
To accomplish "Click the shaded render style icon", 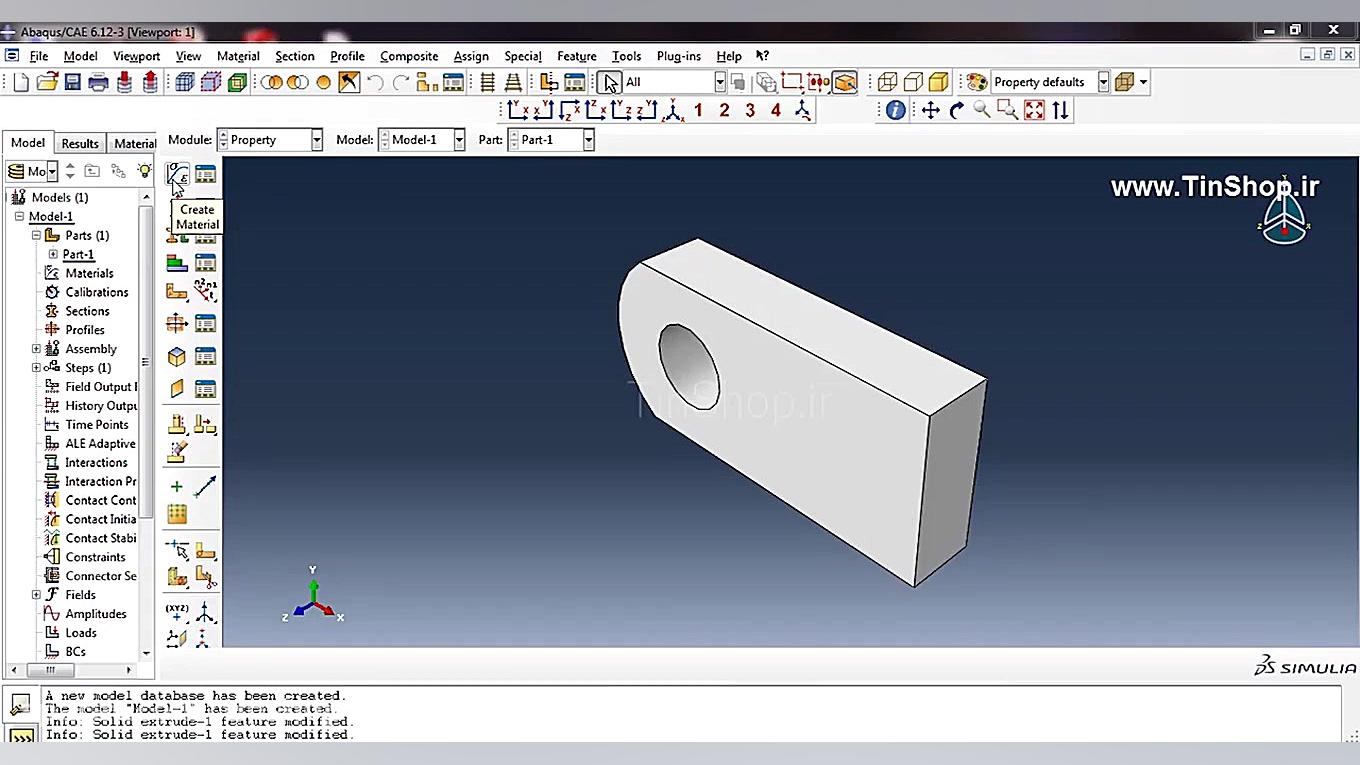I will 938,82.
